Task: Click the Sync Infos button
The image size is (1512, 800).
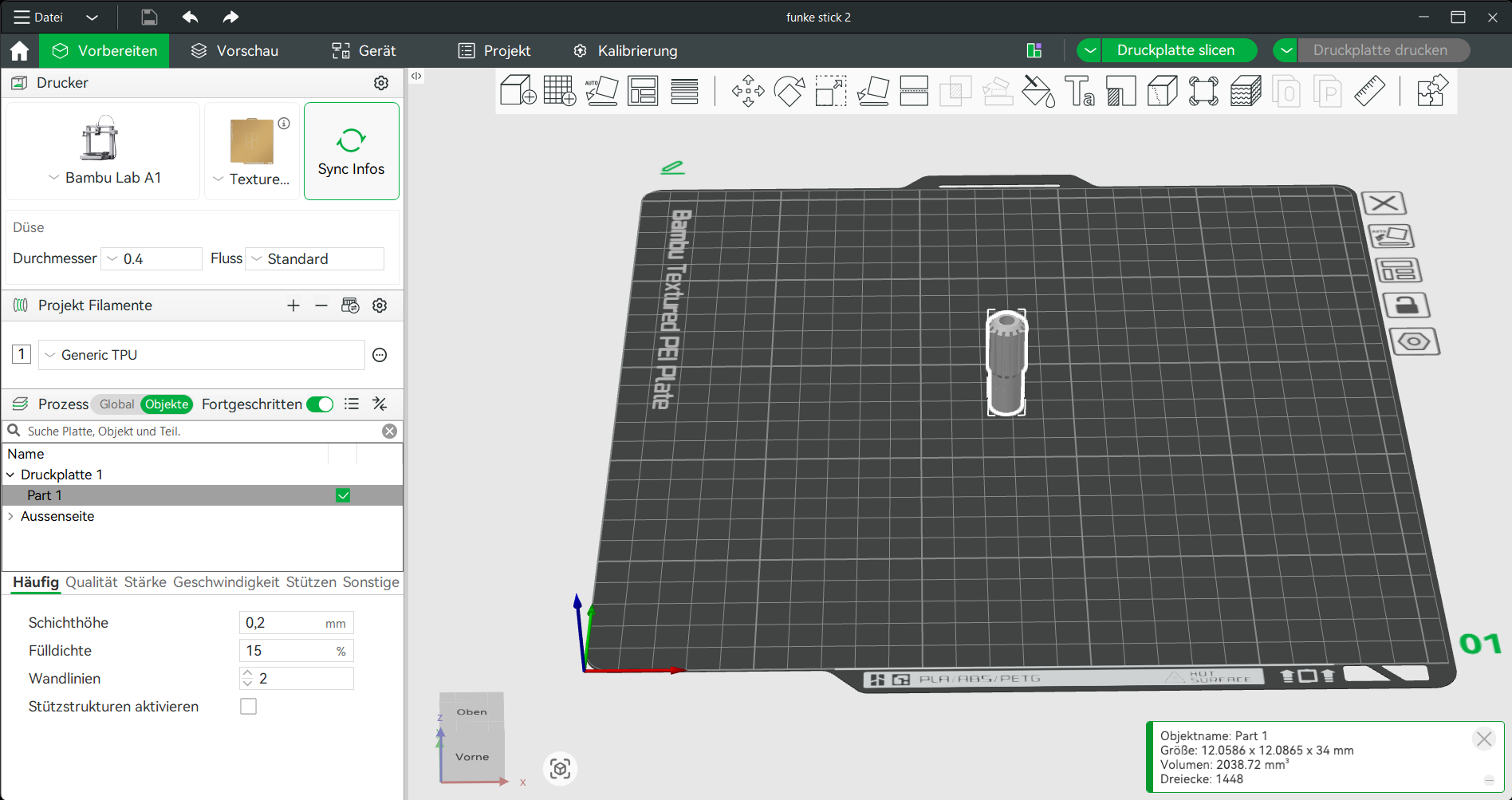Action: (352, 151)
